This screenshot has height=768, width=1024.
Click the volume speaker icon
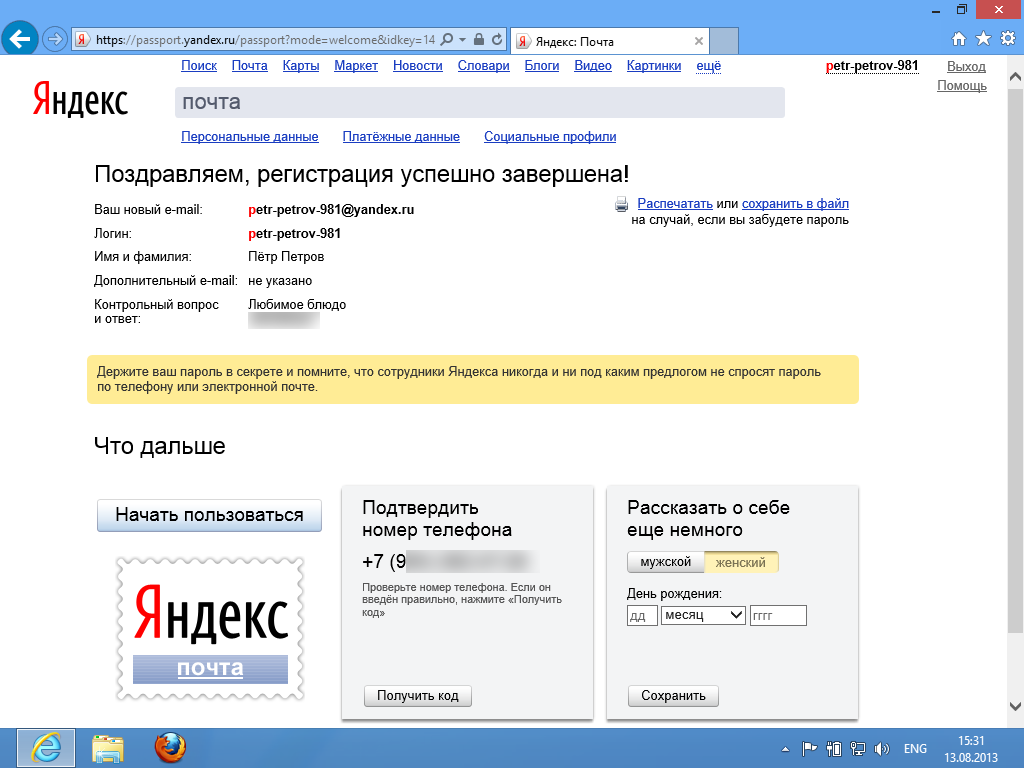[x=882, y=749]
